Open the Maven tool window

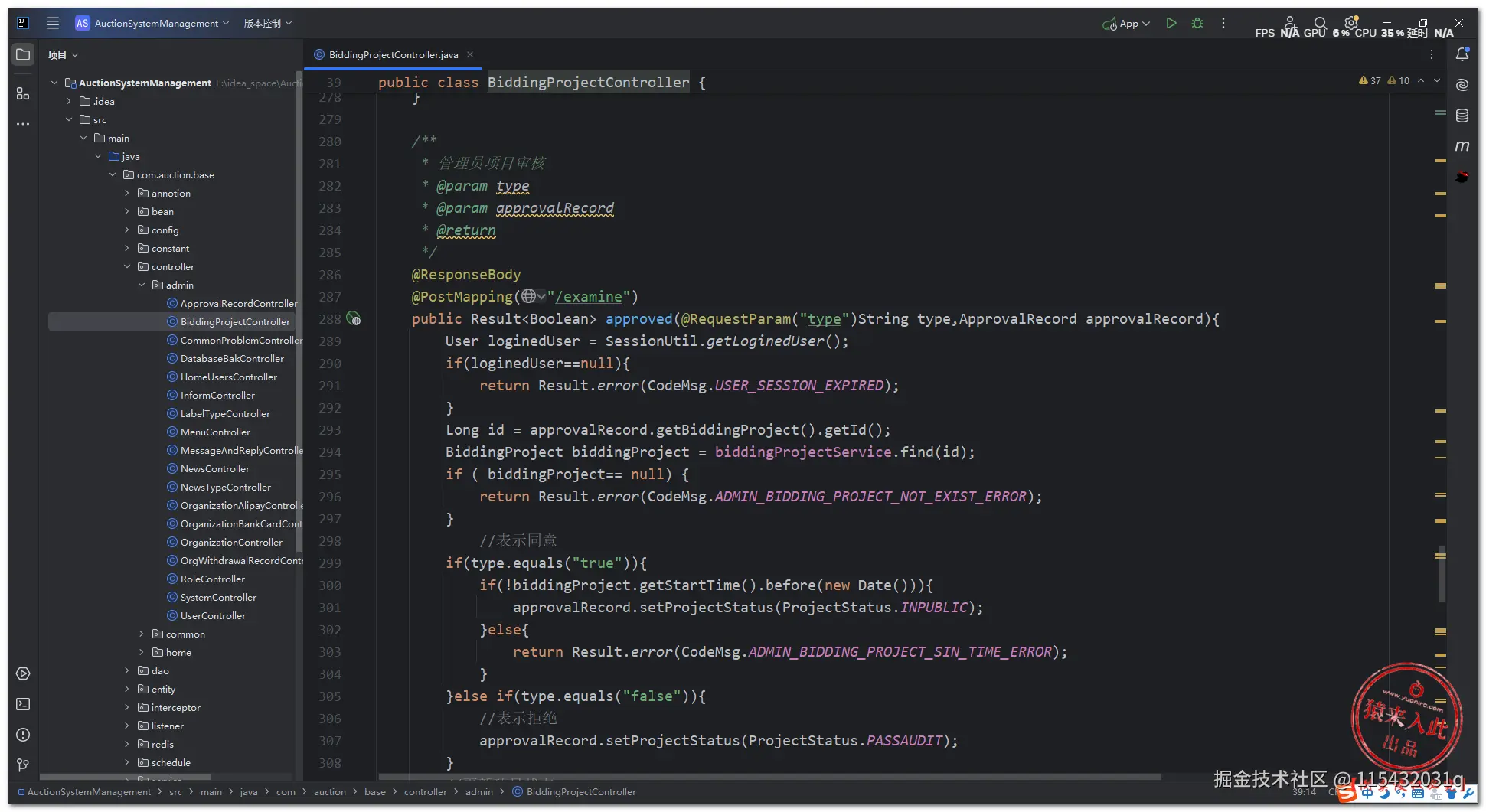(x=1462, y=146)
